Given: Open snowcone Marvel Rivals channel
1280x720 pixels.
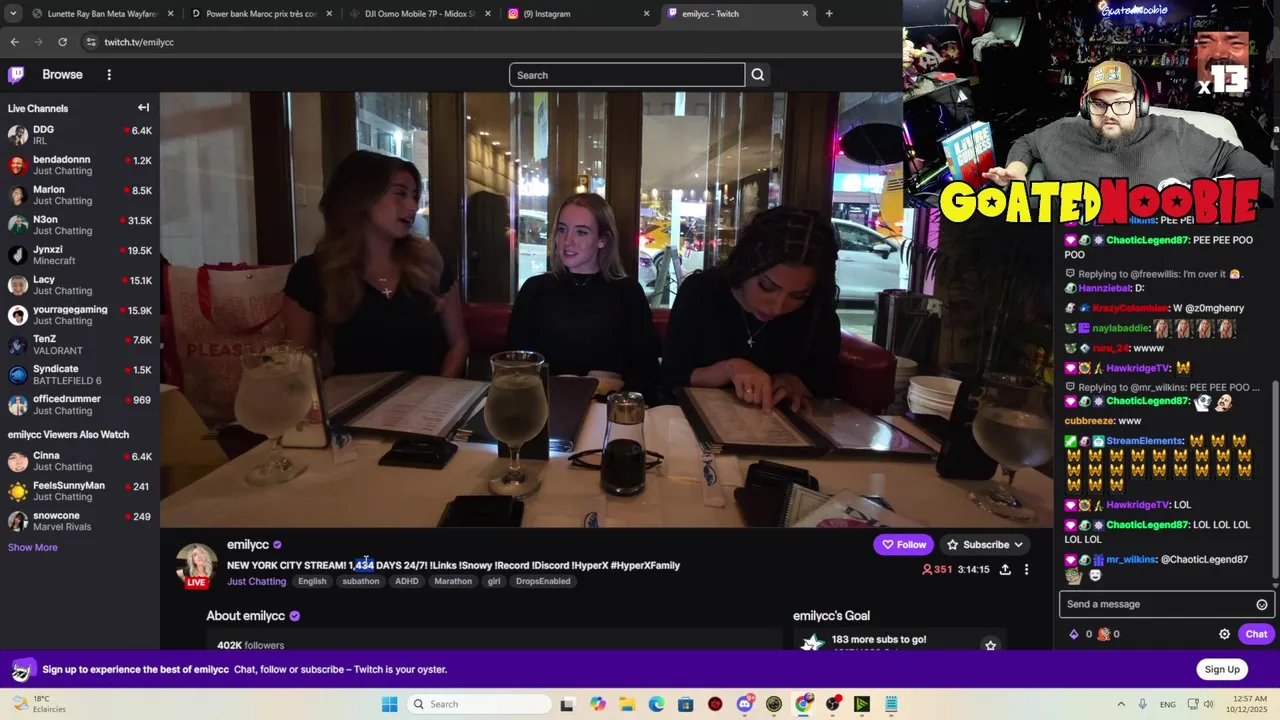Looking at the screenshot, I should [x=80, y=521].
